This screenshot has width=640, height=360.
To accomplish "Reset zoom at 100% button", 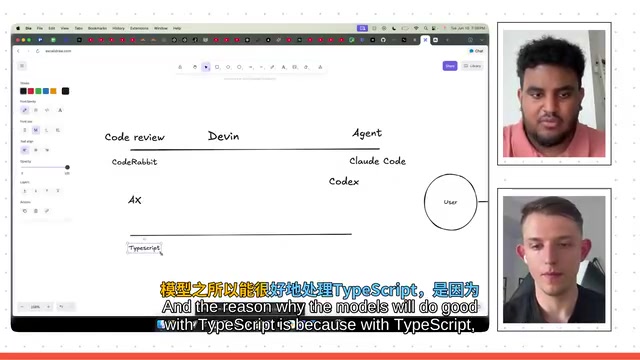I will [35, 307].
